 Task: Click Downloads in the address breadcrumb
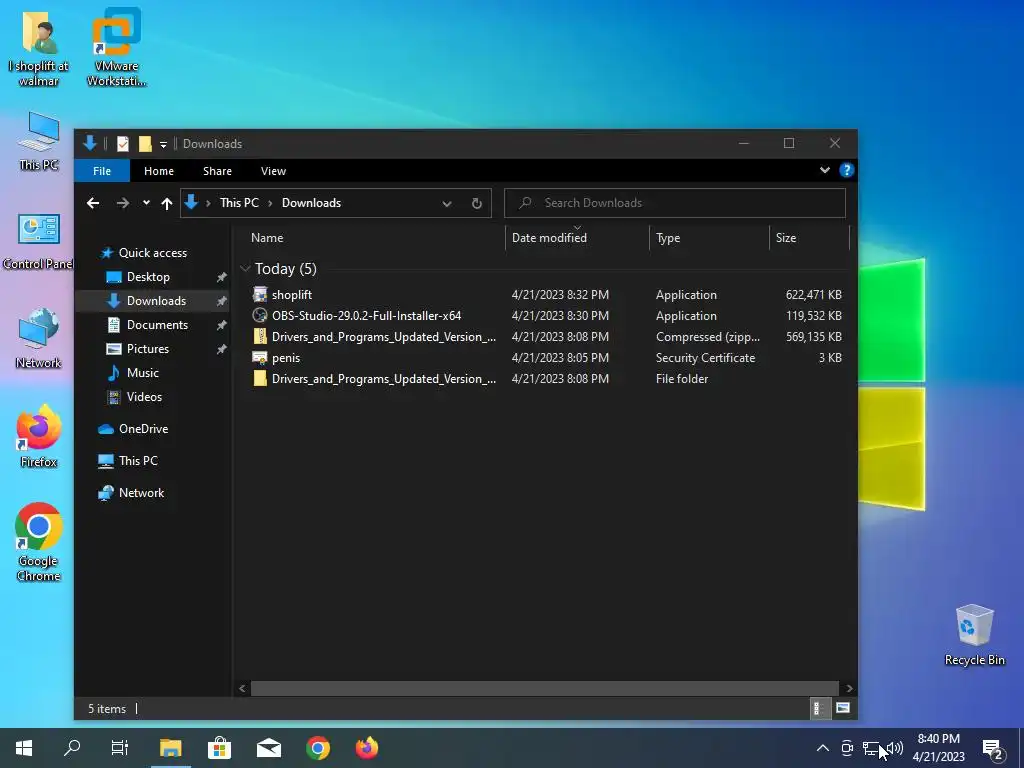(x=312, y=203)
